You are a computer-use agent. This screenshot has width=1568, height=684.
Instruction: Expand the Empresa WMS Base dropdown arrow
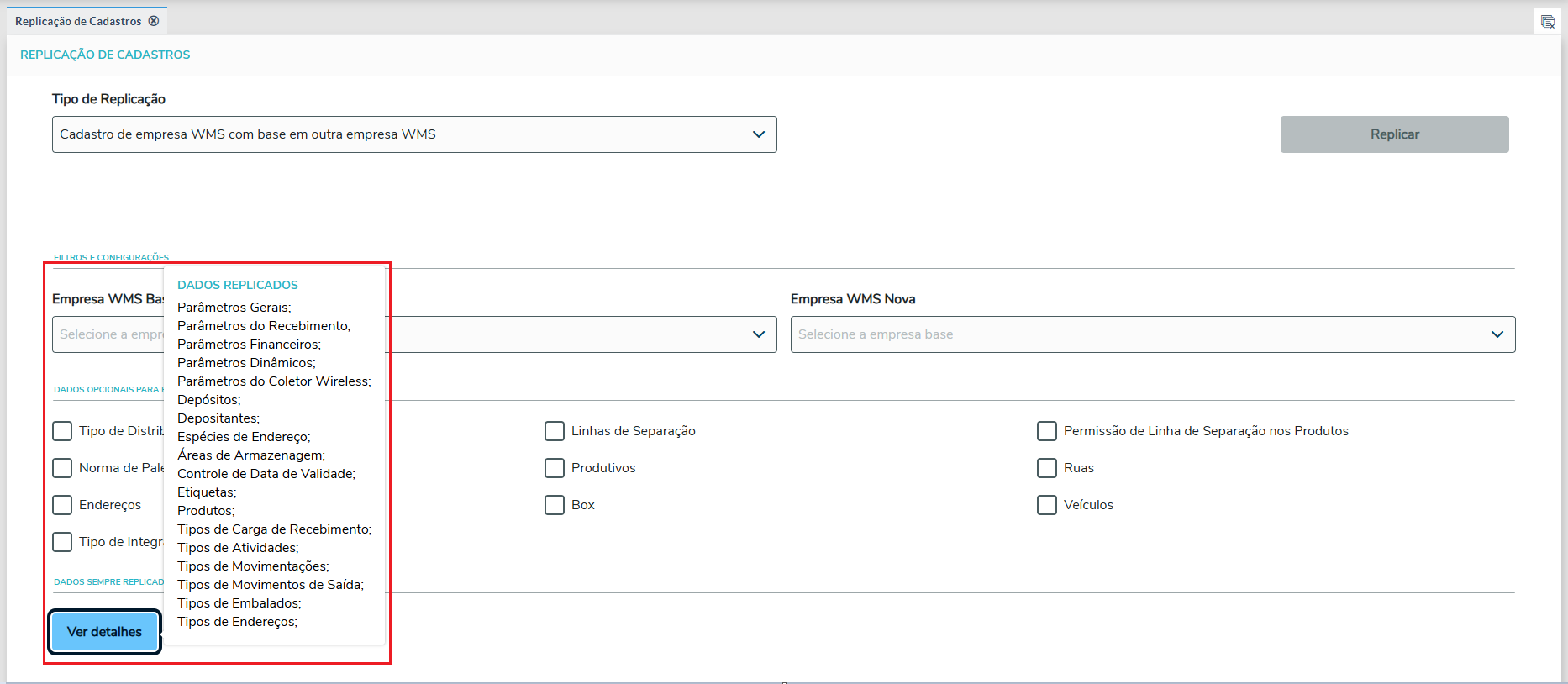pos(758,334)
